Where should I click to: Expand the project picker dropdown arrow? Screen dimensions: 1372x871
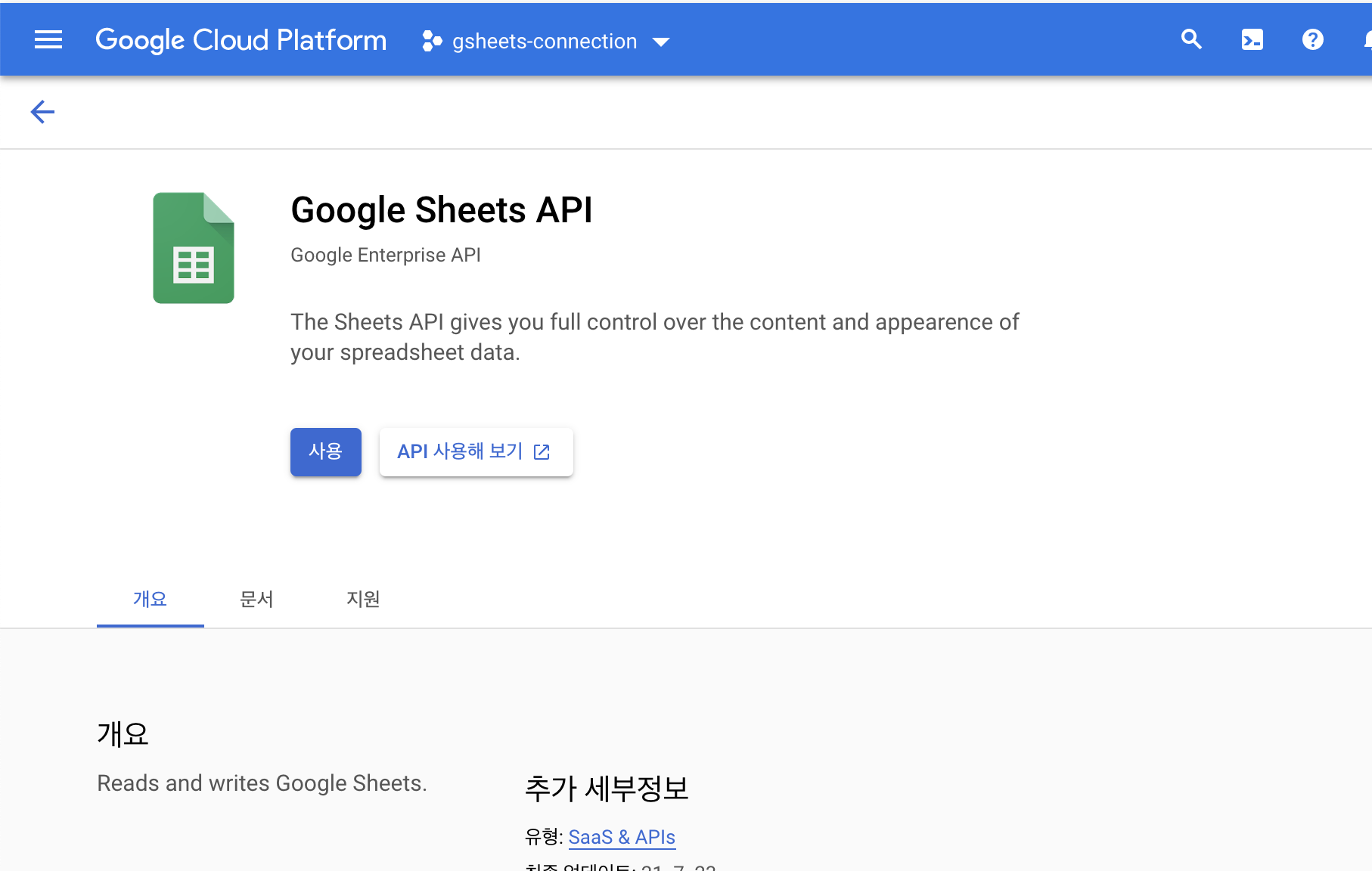[x=660, y=42]
